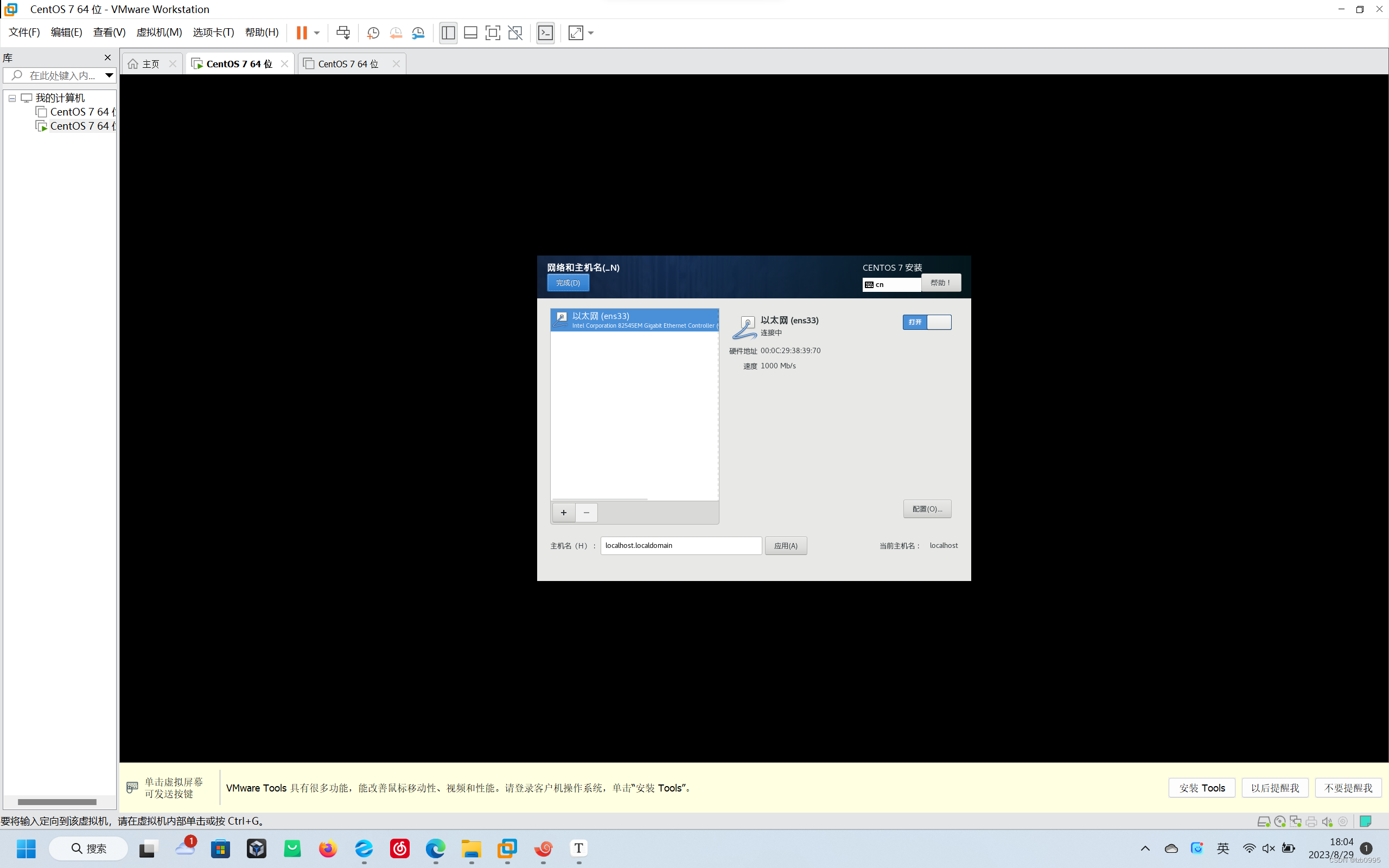
Task: Open Firefox from the taskbar
Action: [328, 848]
